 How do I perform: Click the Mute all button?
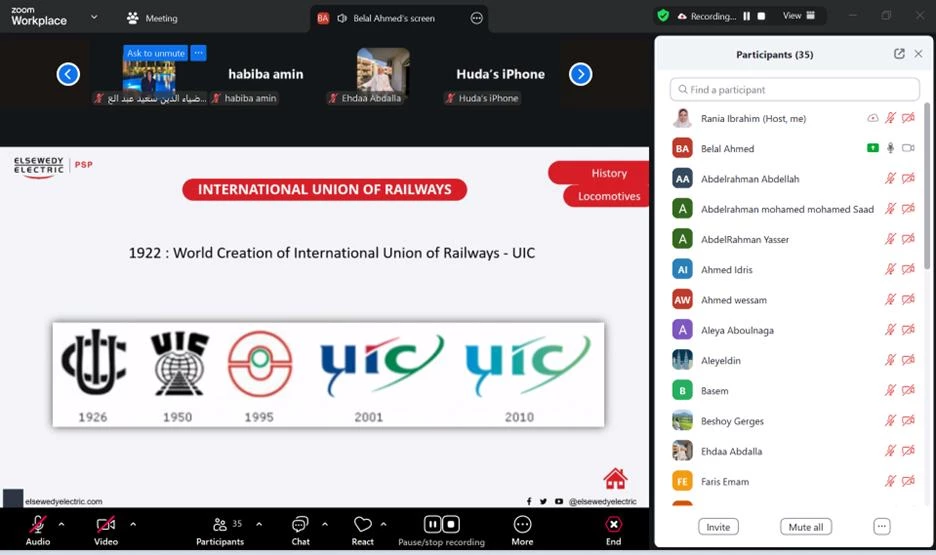click(x=805, y=527)
